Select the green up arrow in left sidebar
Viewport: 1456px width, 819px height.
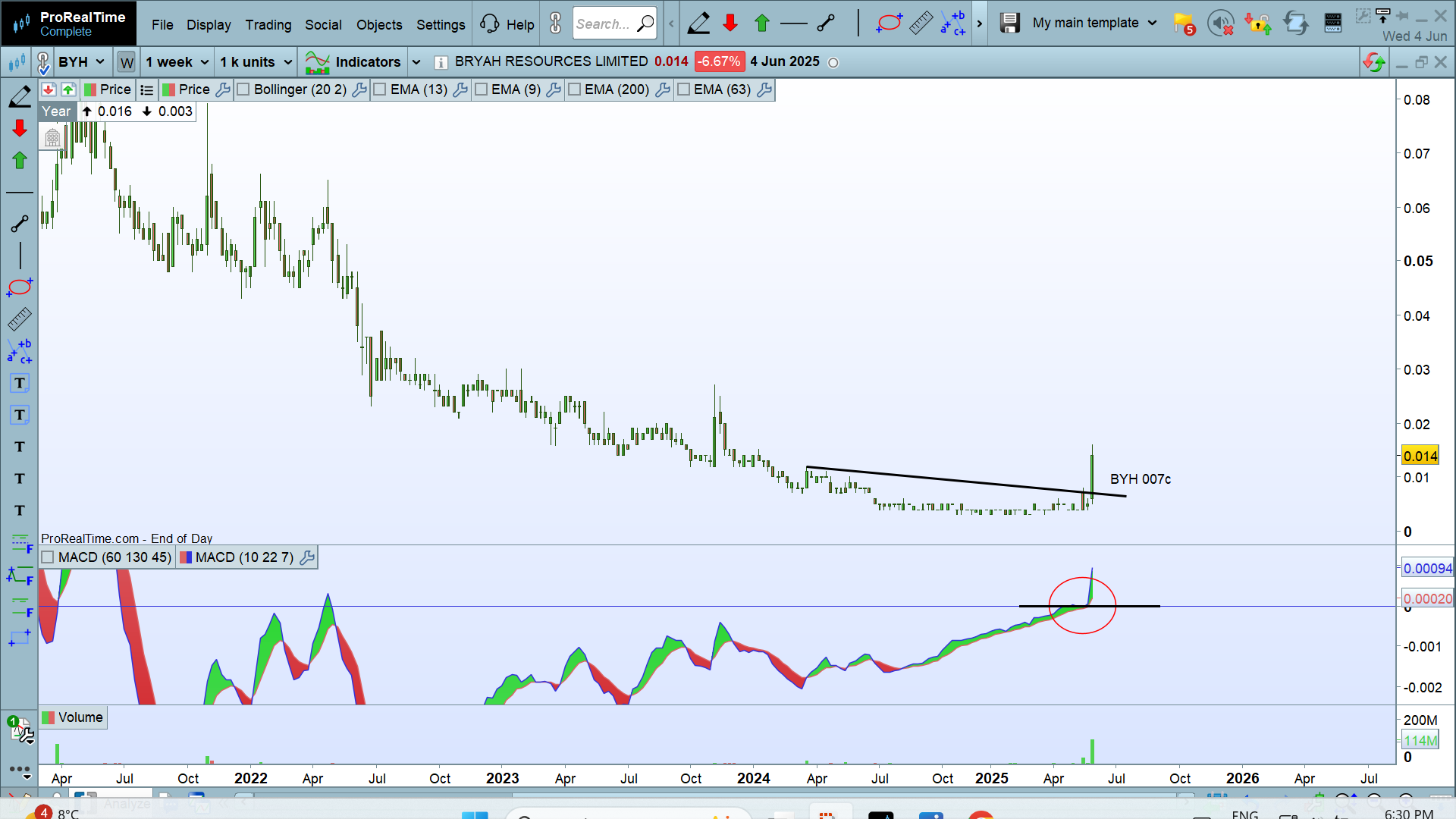tap(20, 160)
